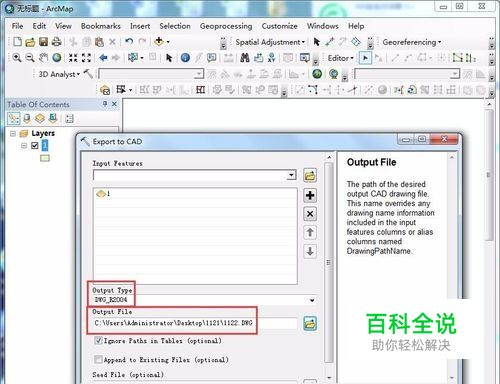Open the Bookmarks menu
This screenshot has width=500, height=384.
coord(101,26)
